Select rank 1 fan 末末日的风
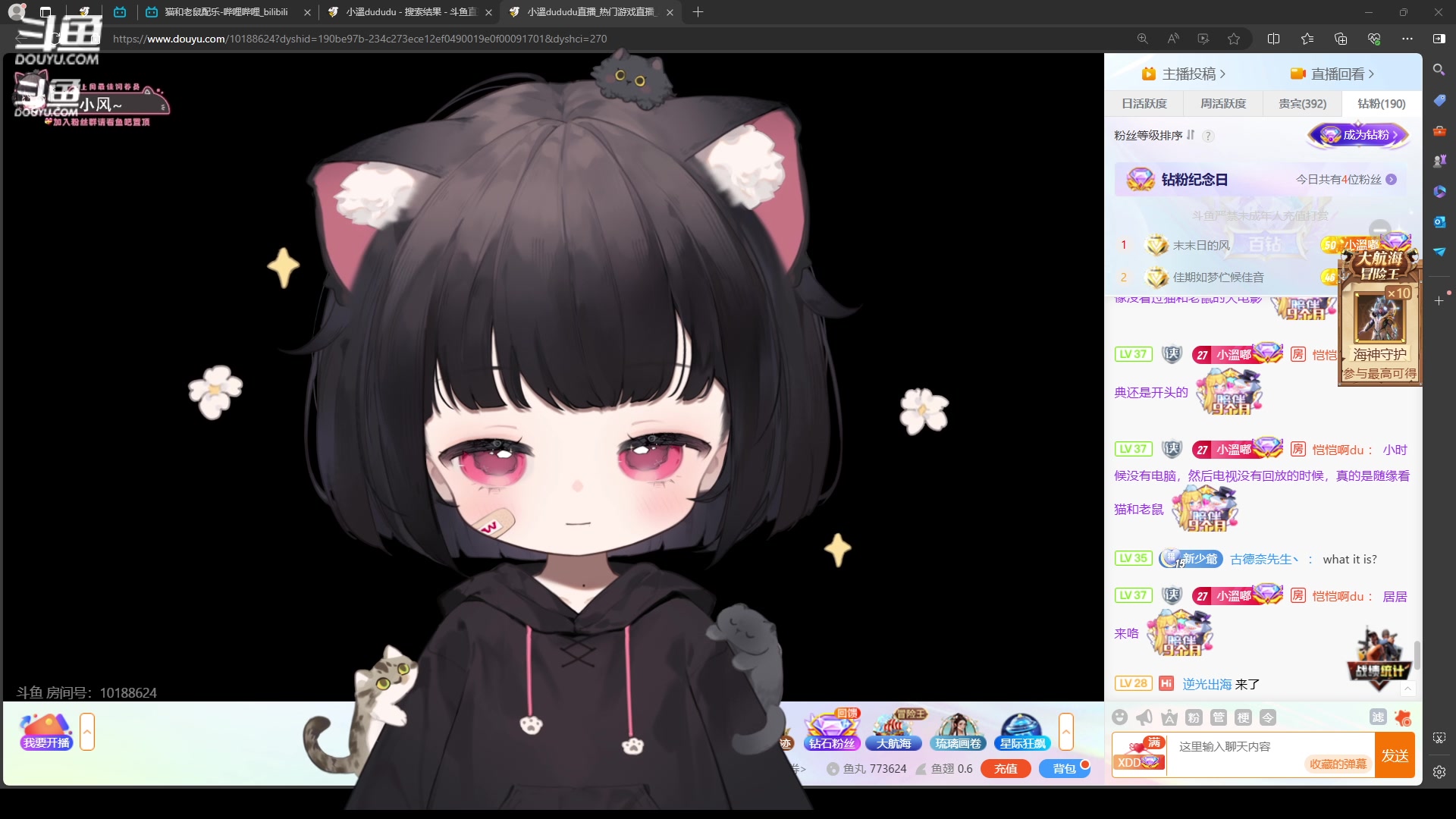 (x=1201, y=245)
